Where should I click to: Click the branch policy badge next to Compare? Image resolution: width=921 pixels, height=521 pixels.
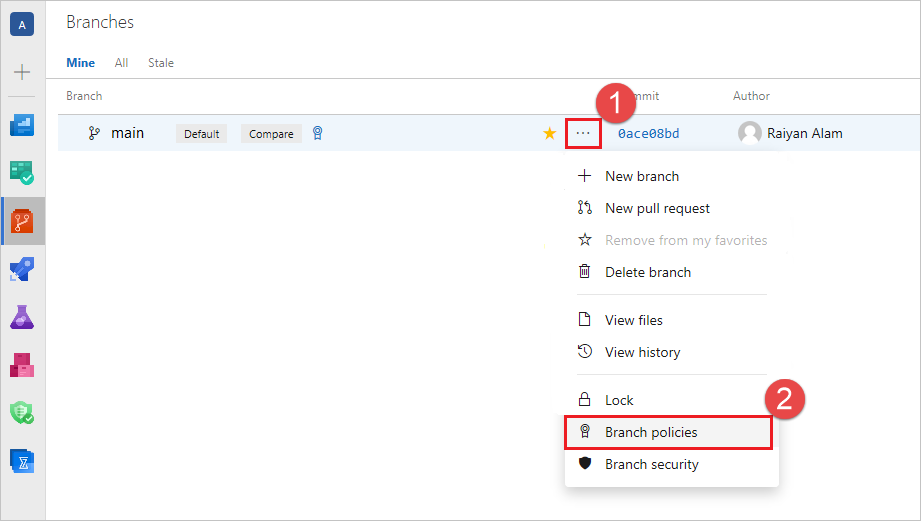tap(318, 133)
